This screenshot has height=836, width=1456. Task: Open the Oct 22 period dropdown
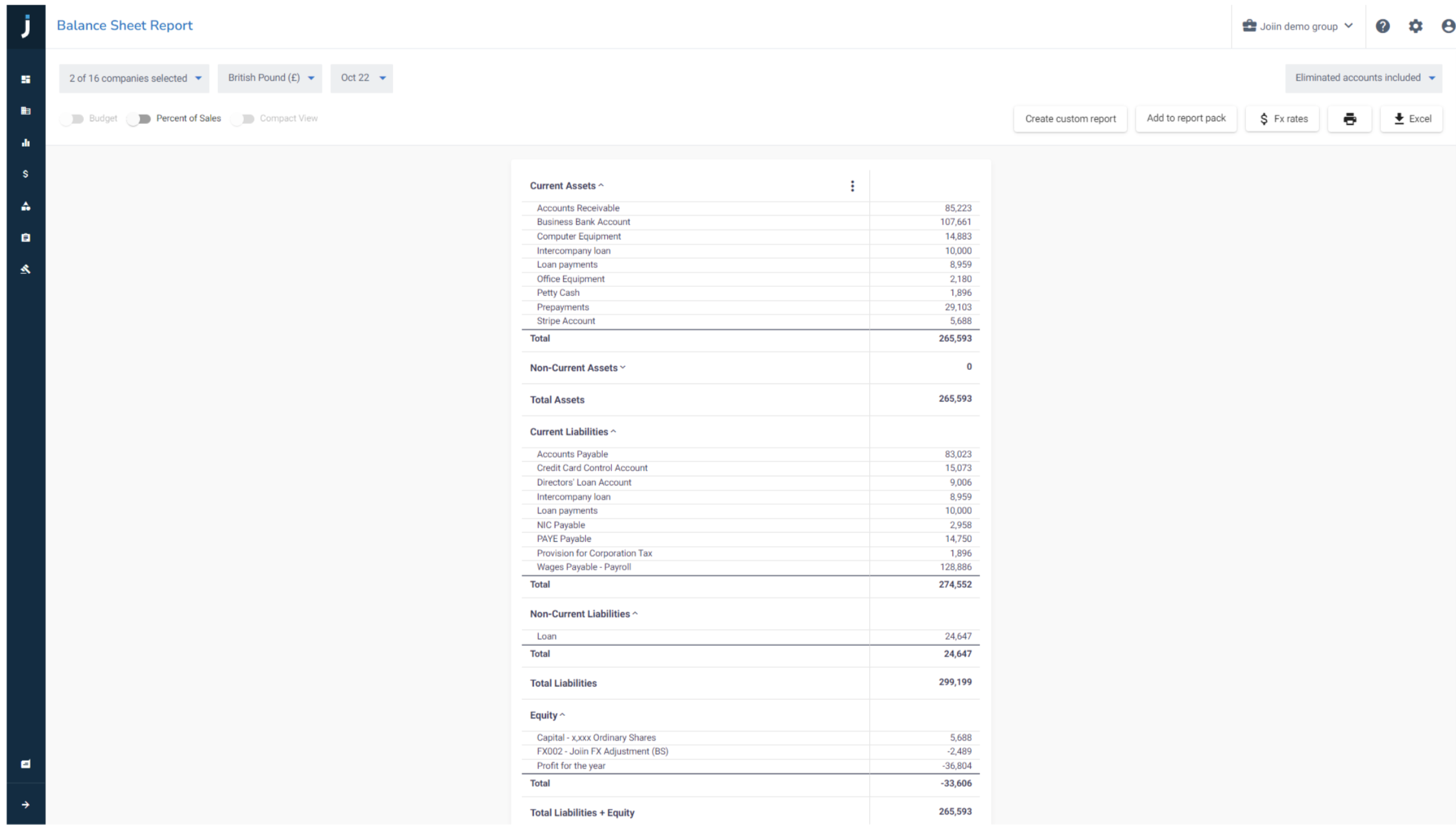point(361,78)
